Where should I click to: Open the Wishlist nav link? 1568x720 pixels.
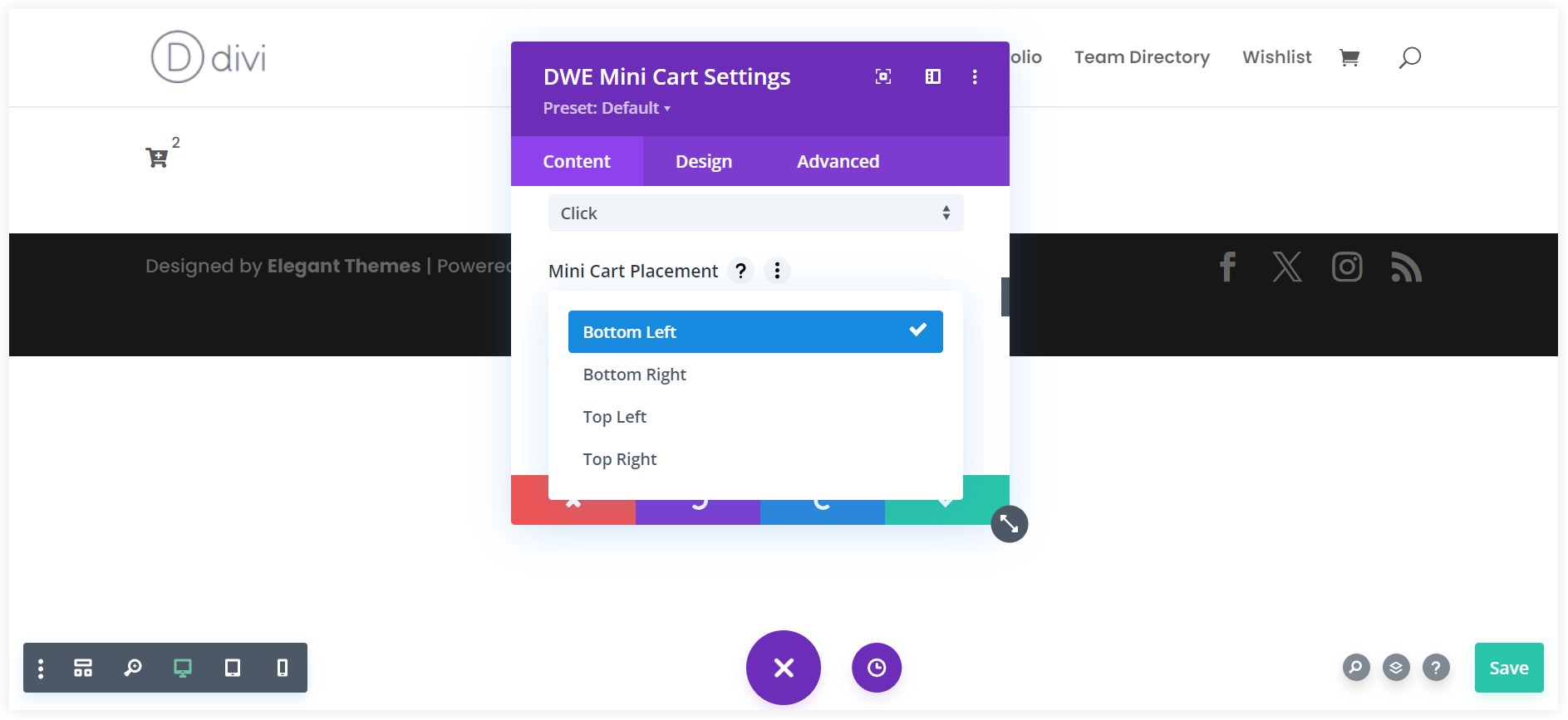(1276, 57)
